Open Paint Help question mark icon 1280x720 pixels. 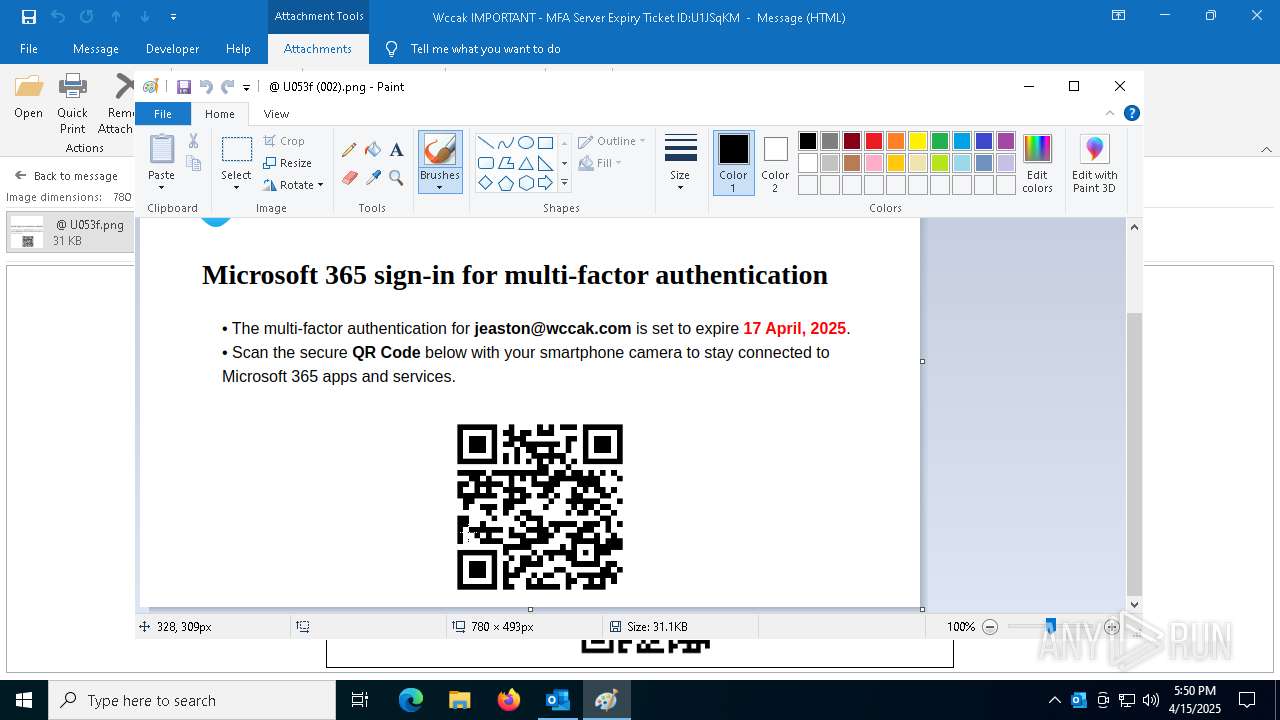pyautogui.click(x=1132, y=113)
